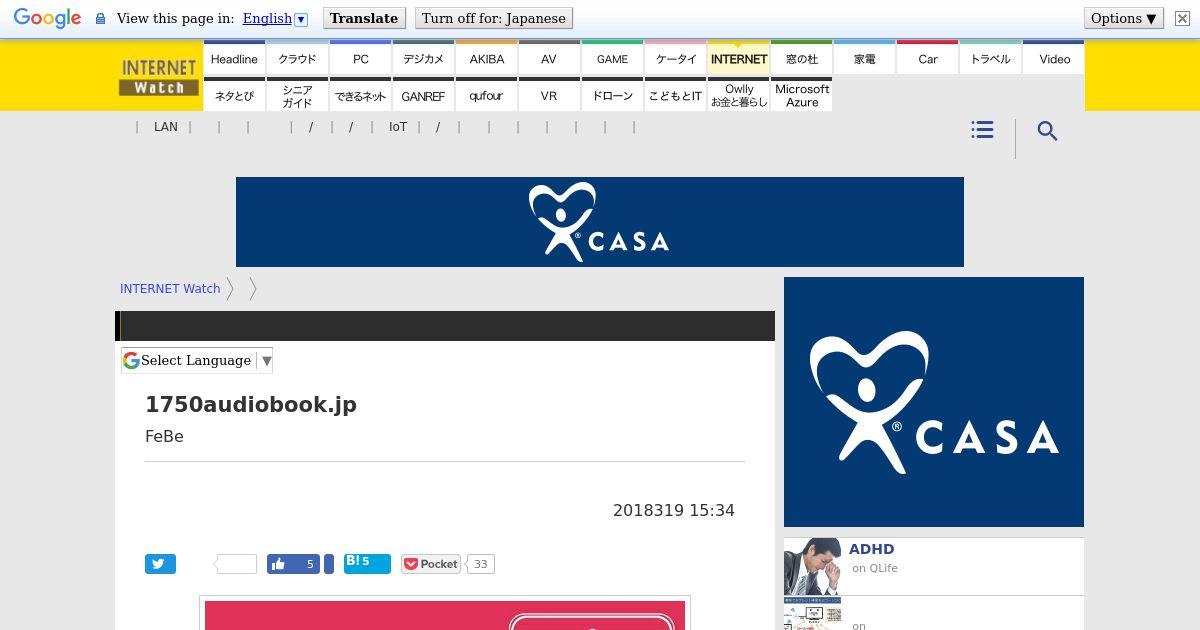Click the Hatena bookmark B! button
This screenshot has height=630, width=1200.
(x=367, y=563)
